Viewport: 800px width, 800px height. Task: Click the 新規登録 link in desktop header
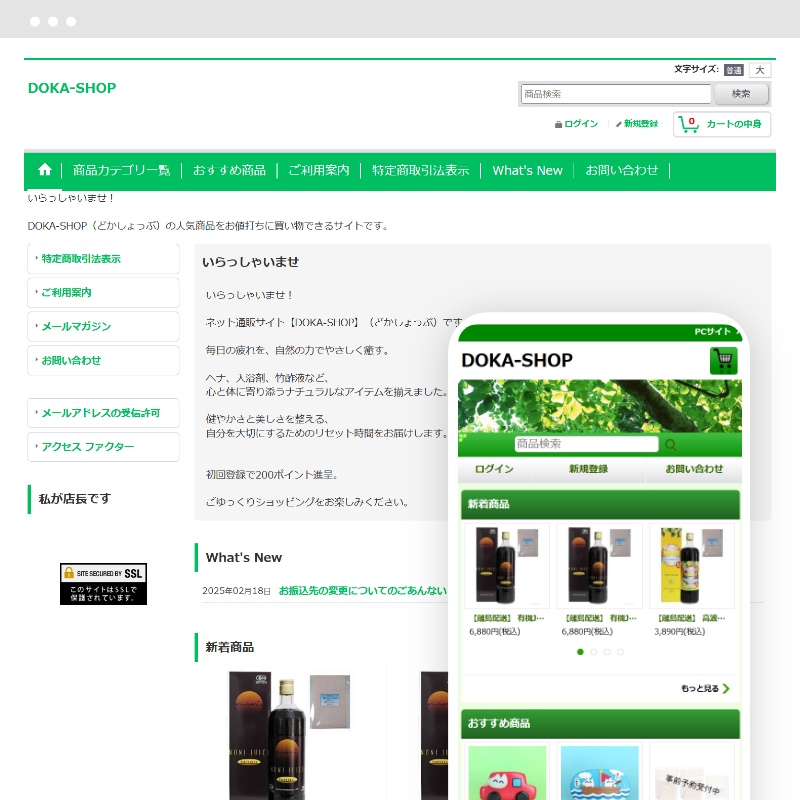tap(641, 124)
